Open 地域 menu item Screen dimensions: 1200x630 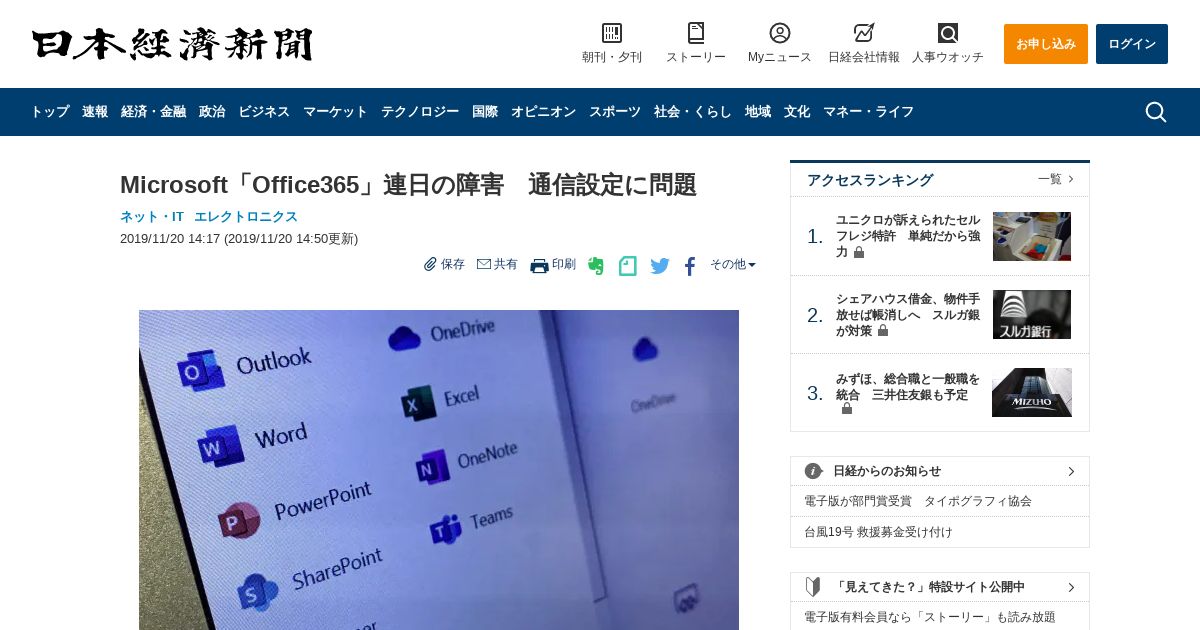coord(758,112)
